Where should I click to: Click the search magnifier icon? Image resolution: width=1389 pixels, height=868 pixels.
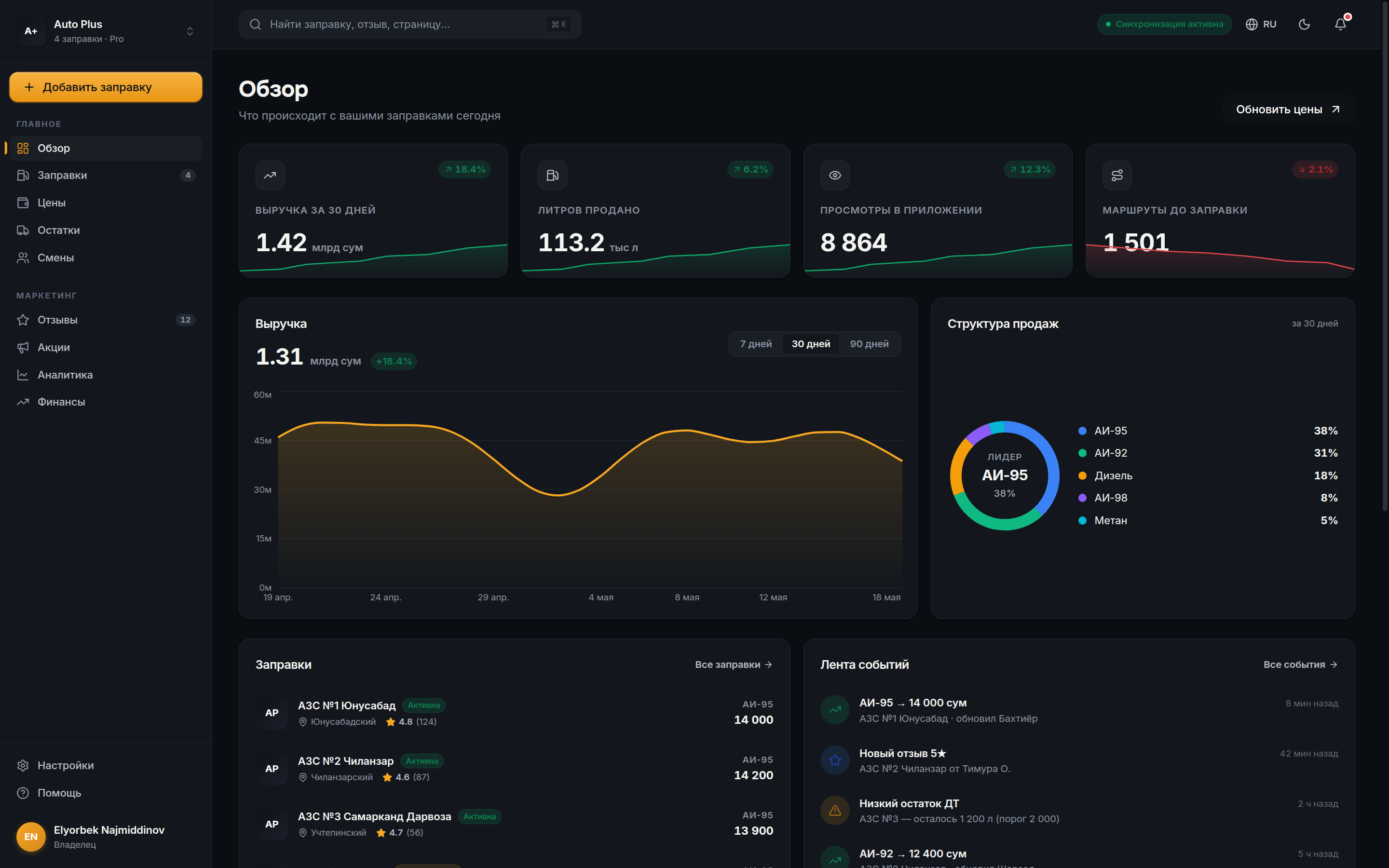(256, 24)
